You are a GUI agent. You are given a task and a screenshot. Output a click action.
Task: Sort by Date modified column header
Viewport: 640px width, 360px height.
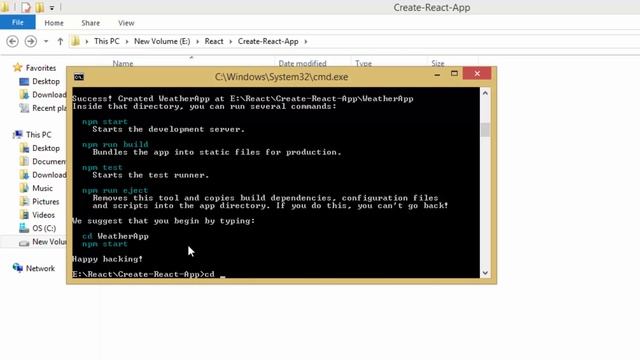302,63
